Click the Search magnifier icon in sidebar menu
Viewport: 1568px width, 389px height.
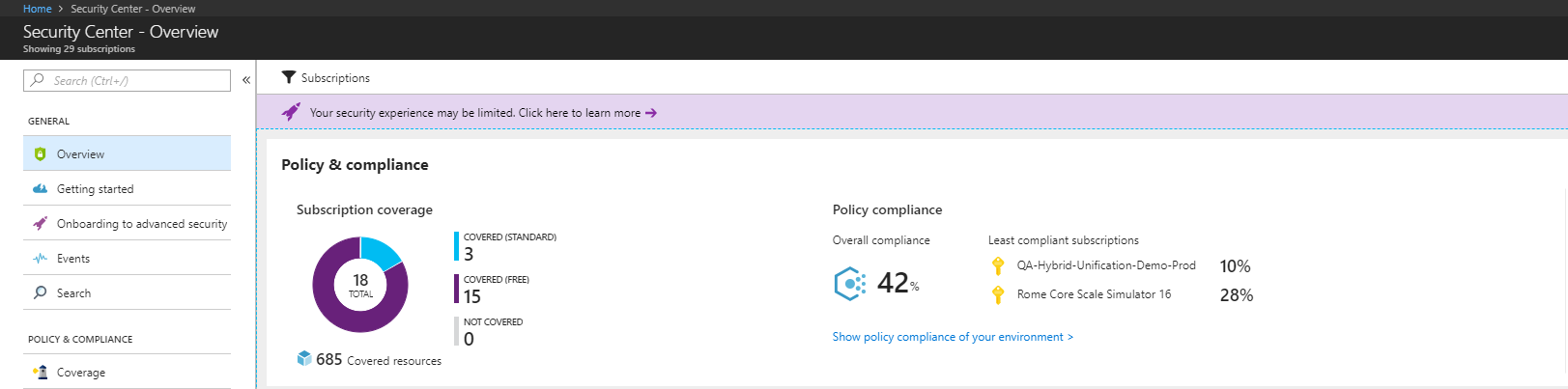pos(40,292)
